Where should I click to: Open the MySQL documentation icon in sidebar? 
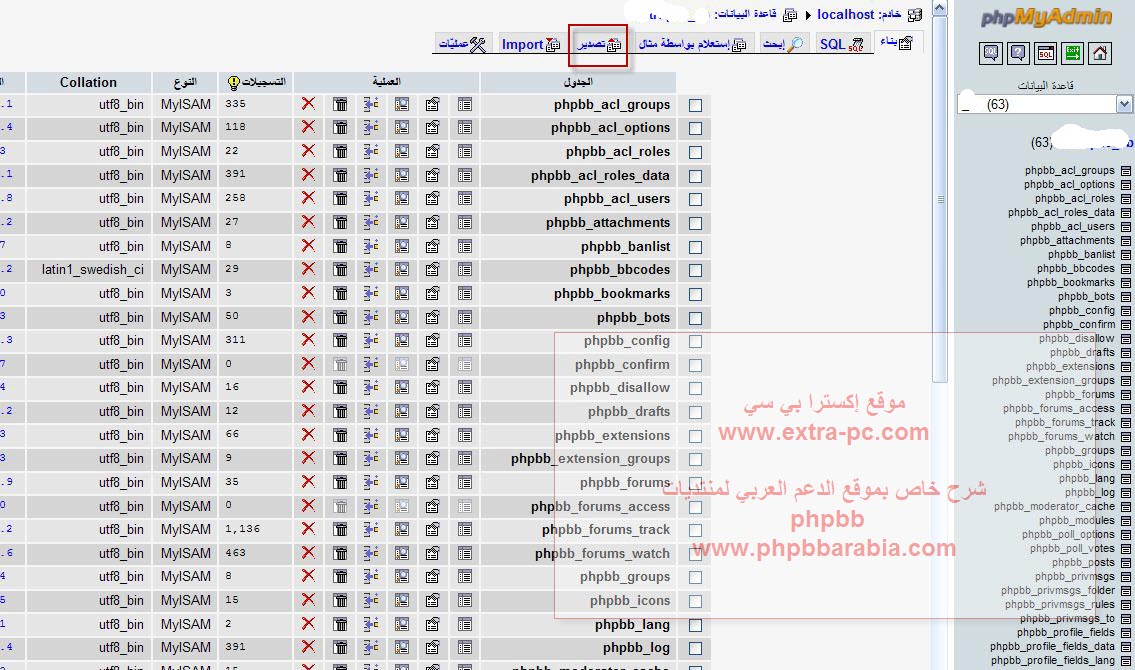[990, 53]
